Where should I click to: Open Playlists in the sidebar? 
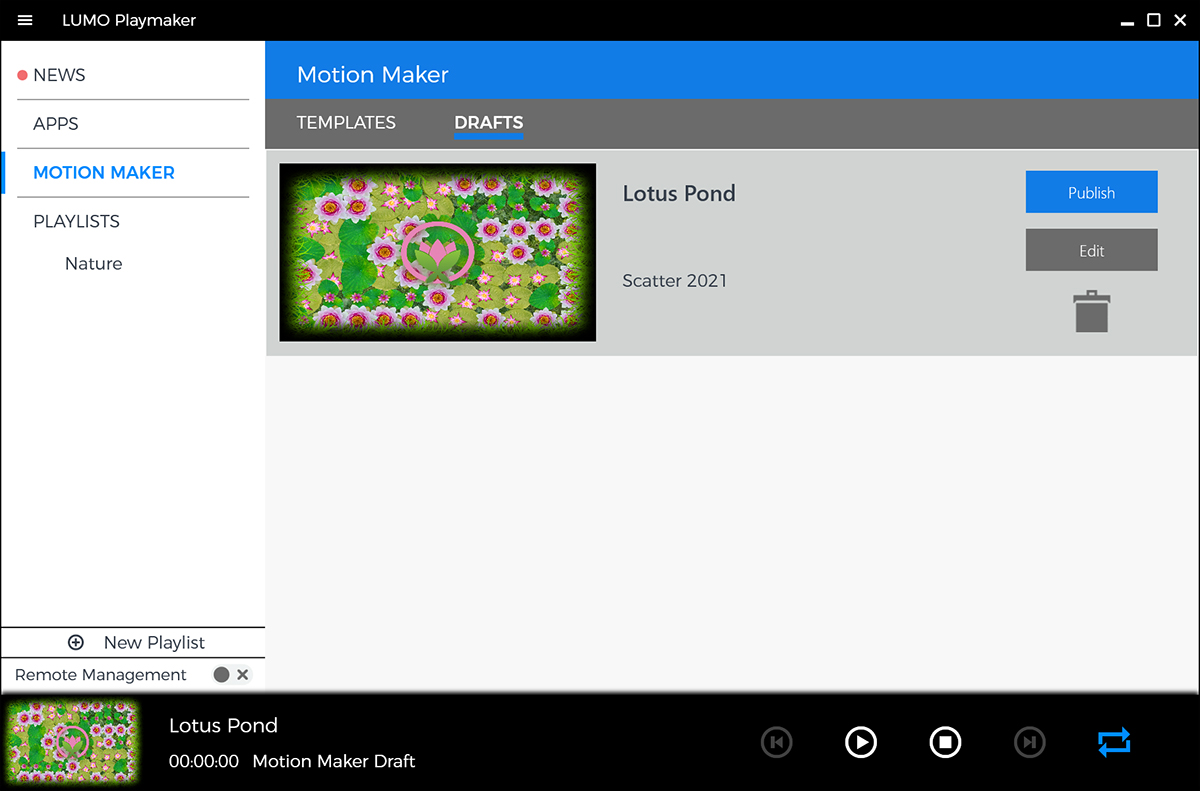pos(76,222)
